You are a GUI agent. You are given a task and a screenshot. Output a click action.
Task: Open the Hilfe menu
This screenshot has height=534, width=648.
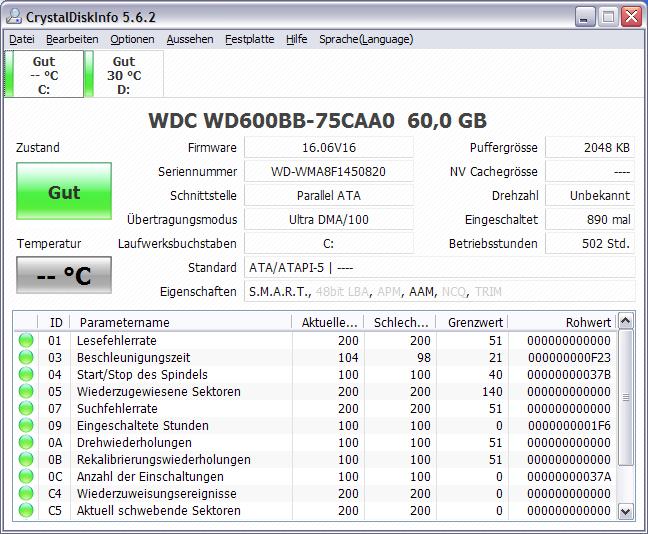(x=297, y=39)
